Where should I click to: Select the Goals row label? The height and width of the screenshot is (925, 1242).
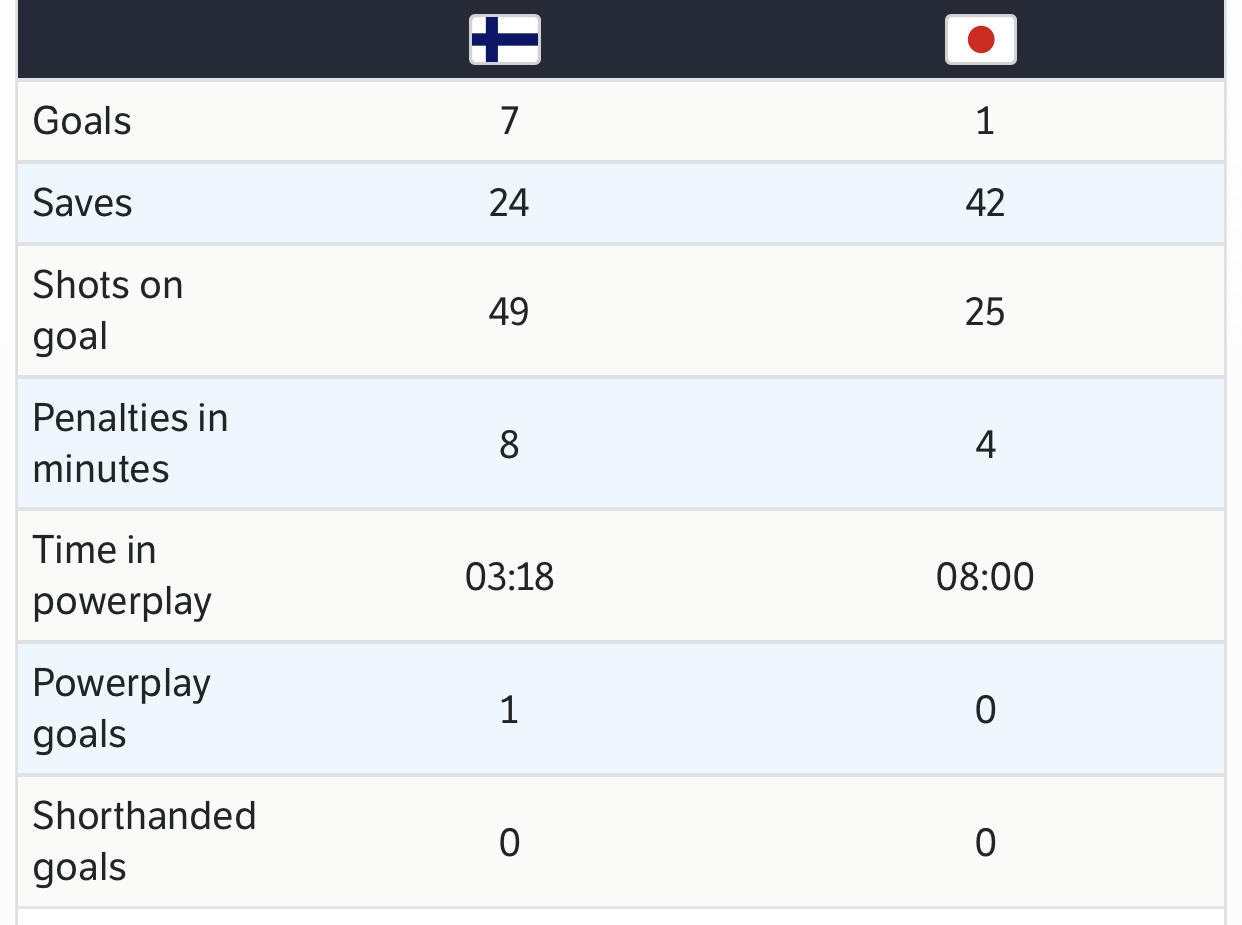pos(82,121)
